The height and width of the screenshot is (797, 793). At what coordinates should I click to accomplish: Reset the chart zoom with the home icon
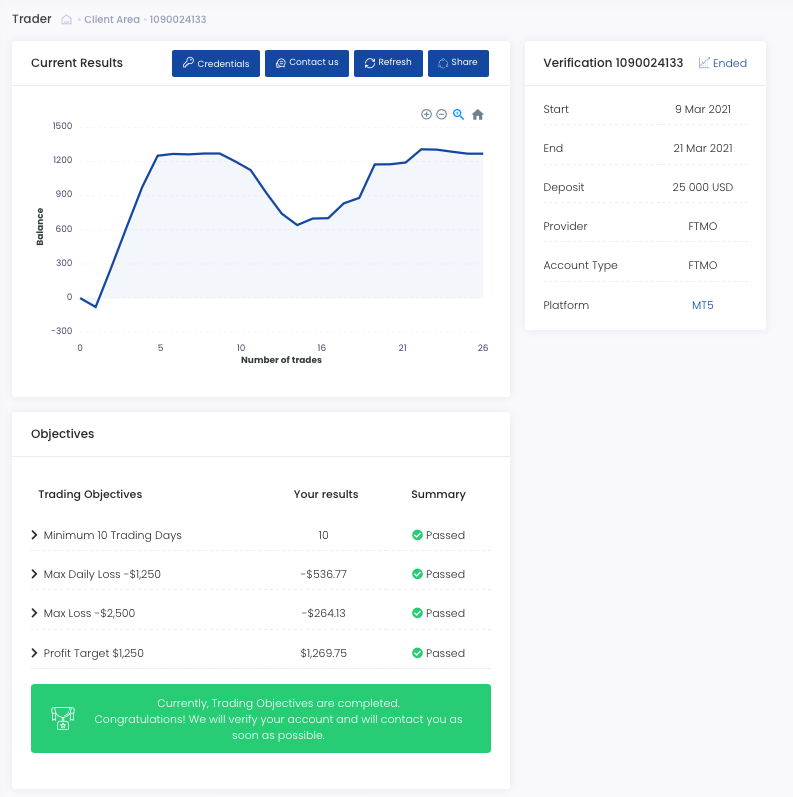point(478,115)
